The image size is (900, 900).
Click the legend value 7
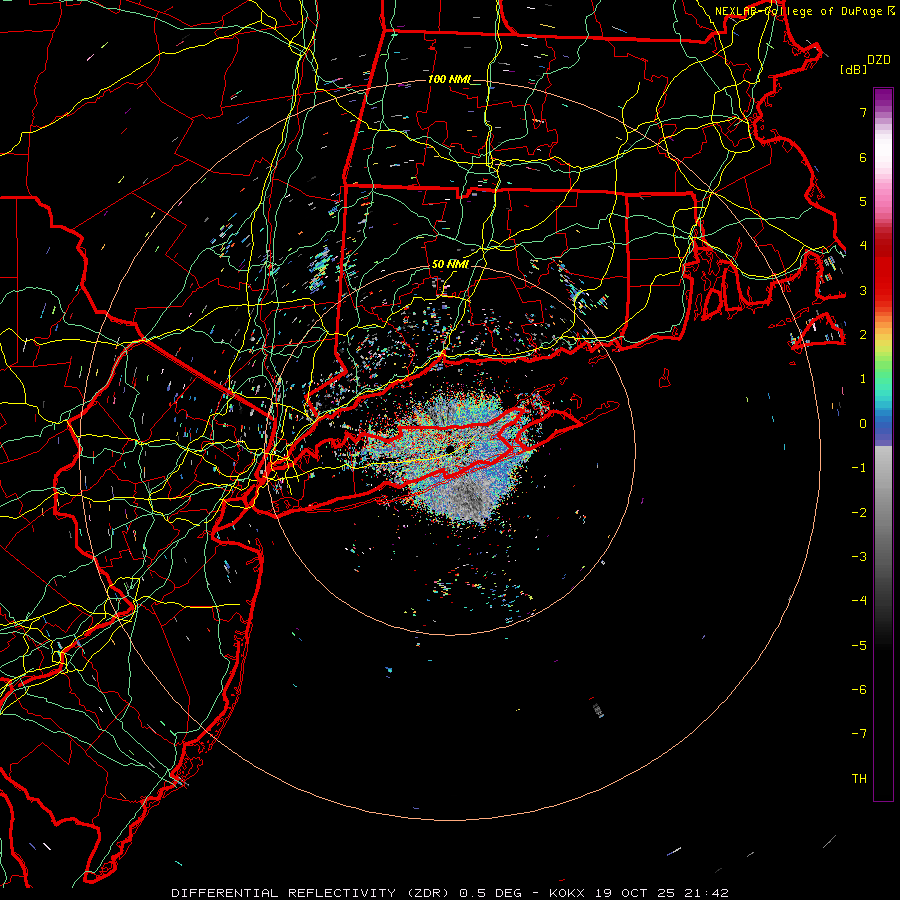(x=863, y=112)
